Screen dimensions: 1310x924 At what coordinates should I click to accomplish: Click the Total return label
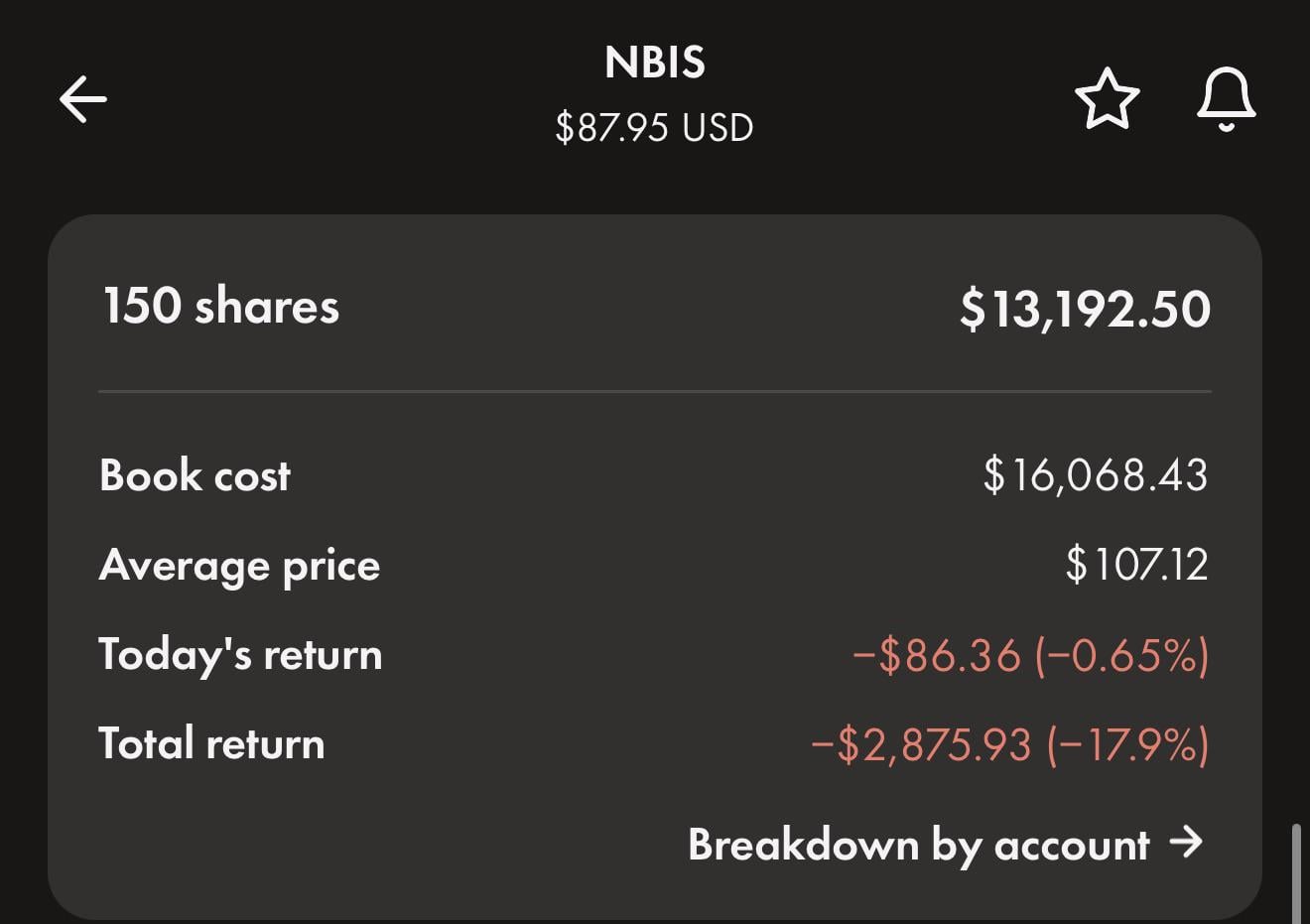(211, 744)
